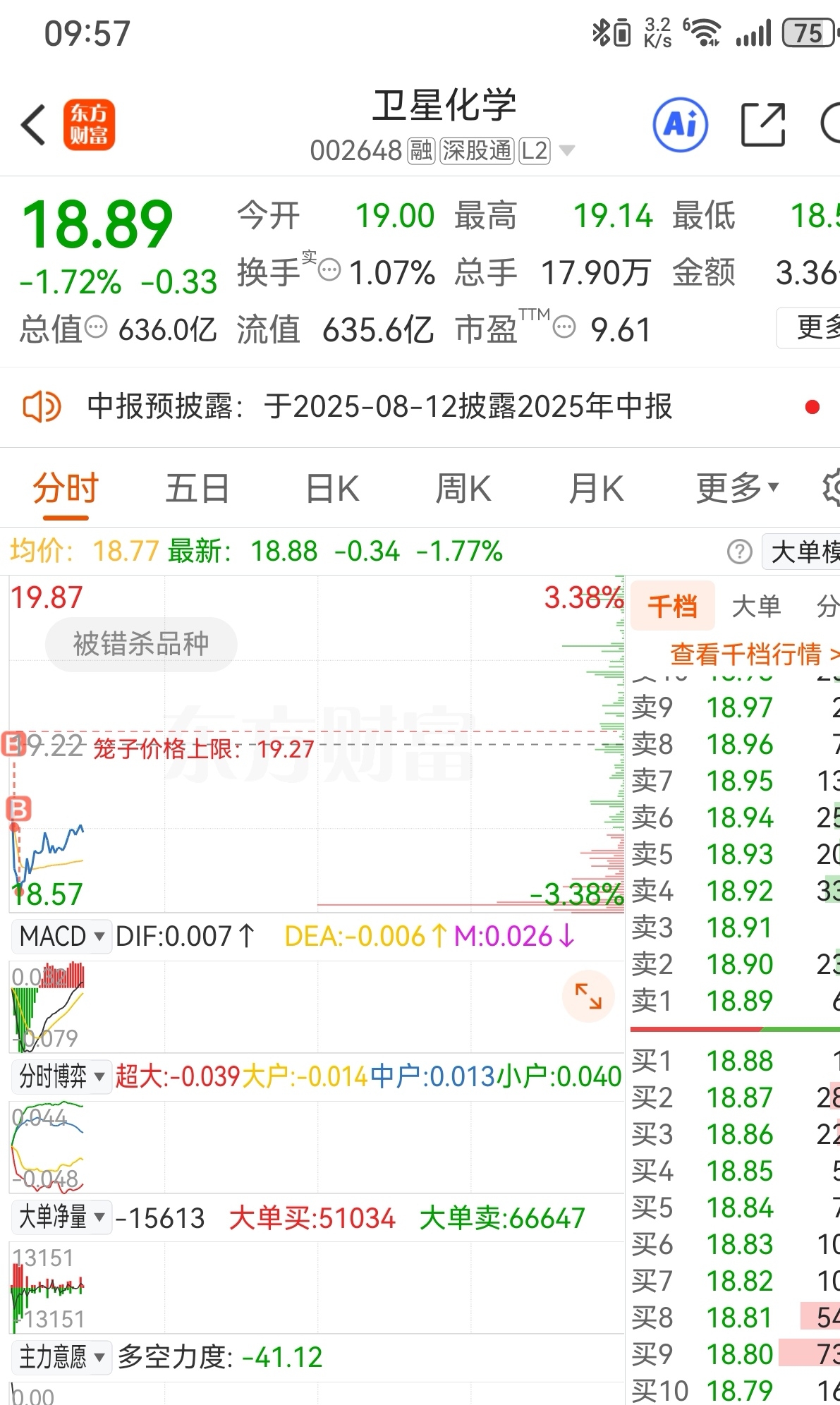Open the 东方财富 logo icon
This screenshot has height=1405, width=840.
pos(89,125)
